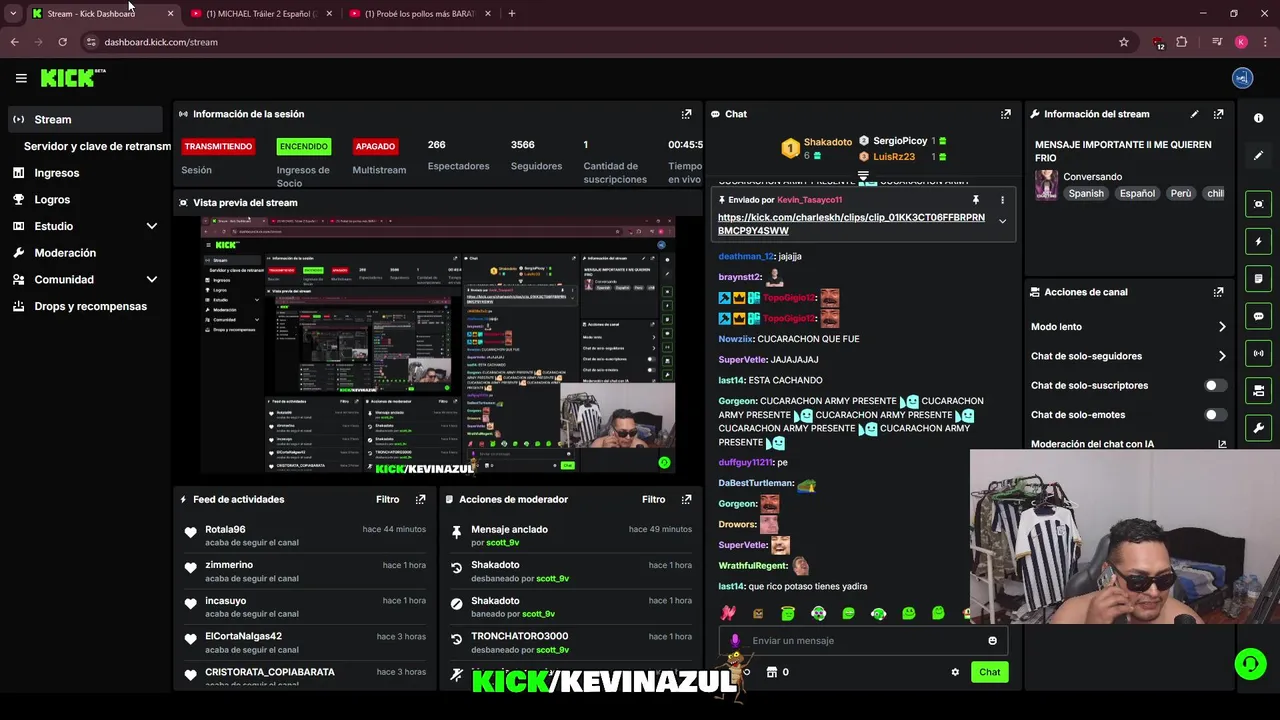Pop out the Chat panel
Image resolution: width=1280 pixels, height=720 pixels.
(1005, 114)
